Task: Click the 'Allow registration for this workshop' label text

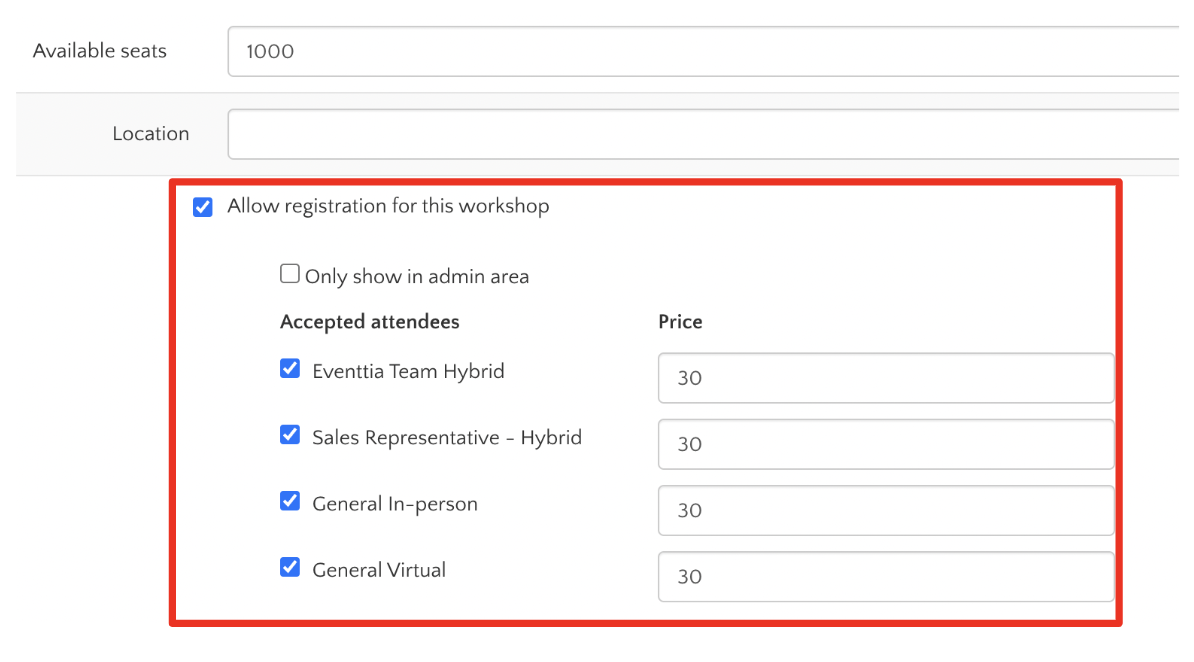Action: (x=388, y=206)
